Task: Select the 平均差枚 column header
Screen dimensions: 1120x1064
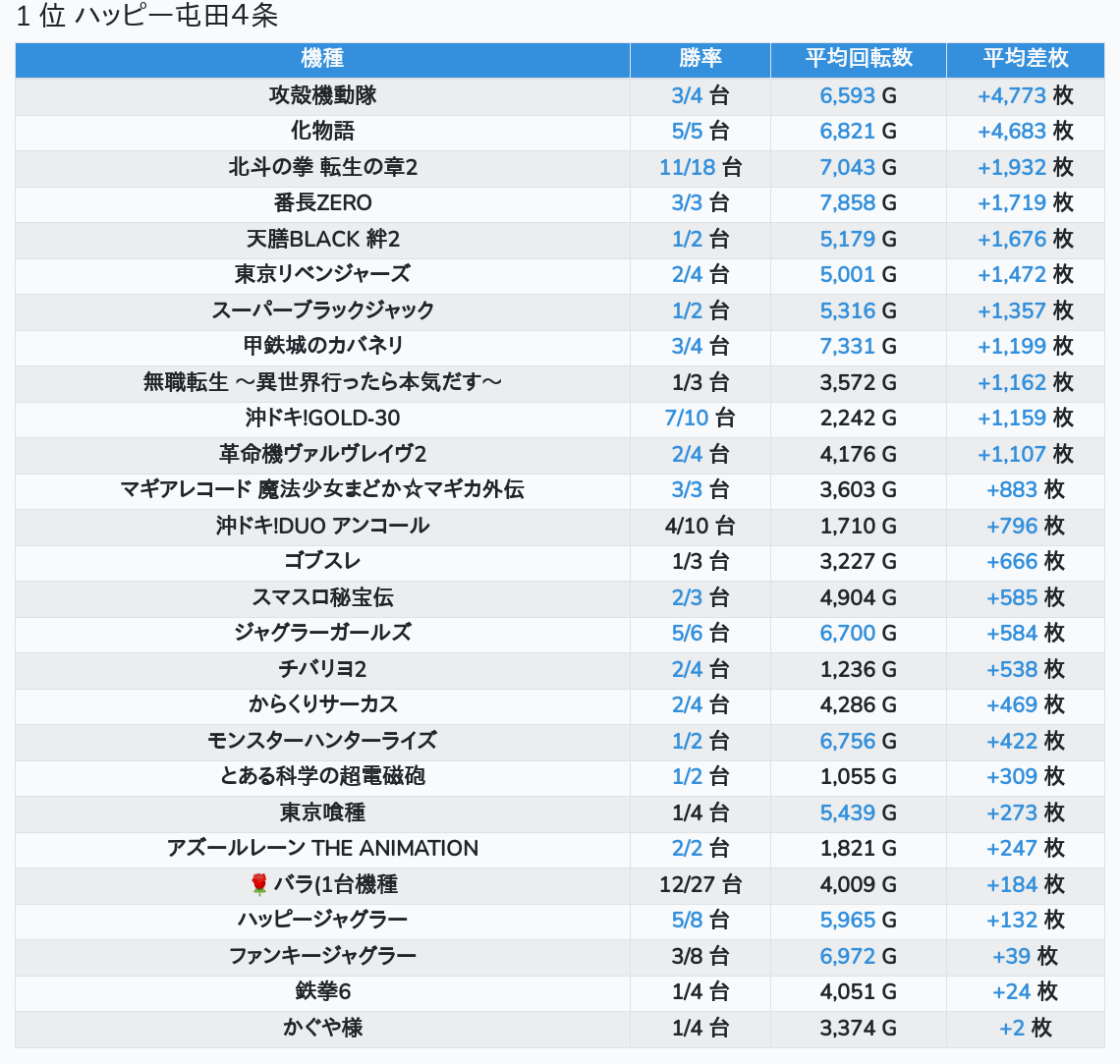Action: (1025, 59)
